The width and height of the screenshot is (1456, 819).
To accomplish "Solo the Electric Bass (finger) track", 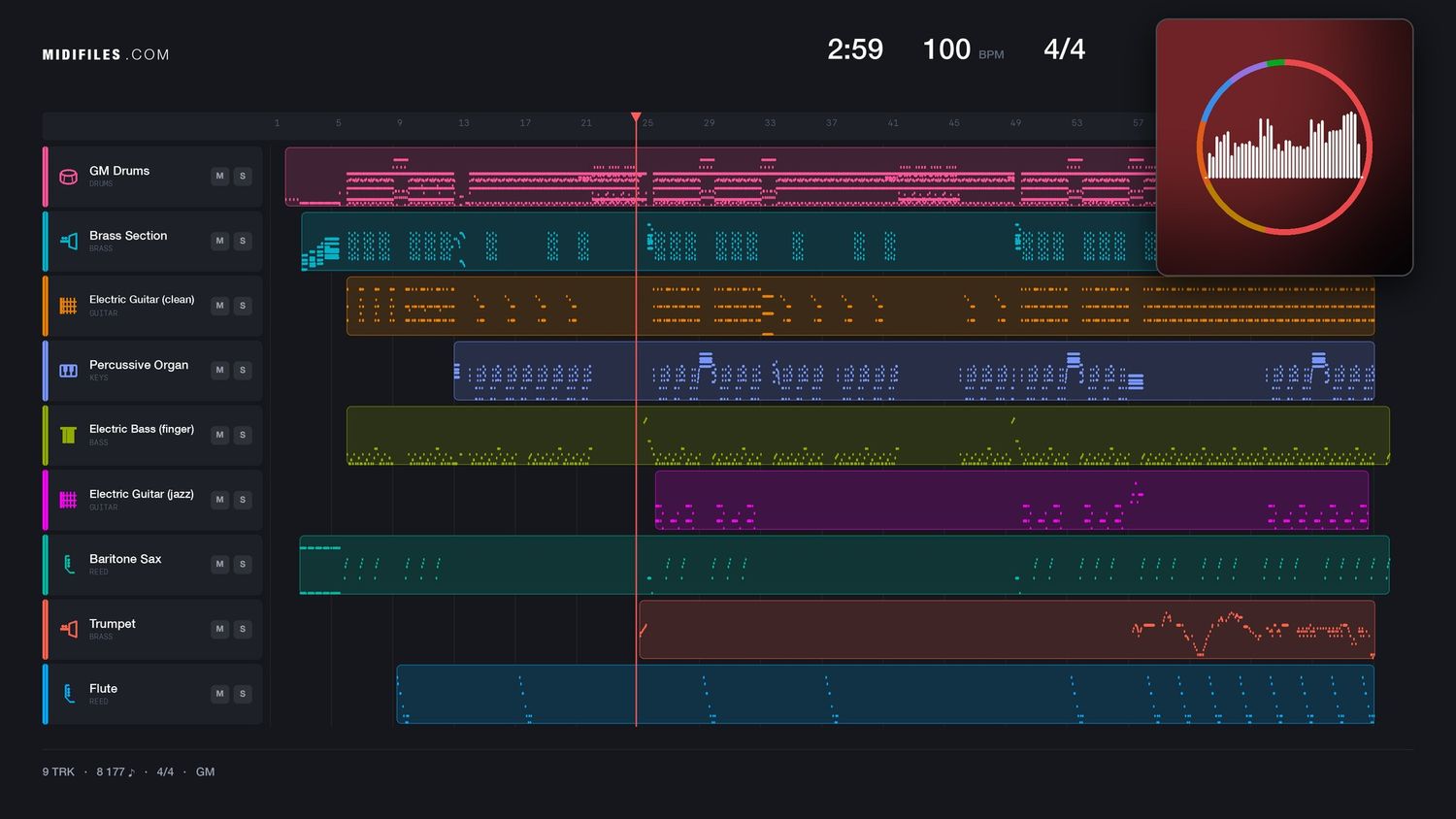I will (243, 435).
